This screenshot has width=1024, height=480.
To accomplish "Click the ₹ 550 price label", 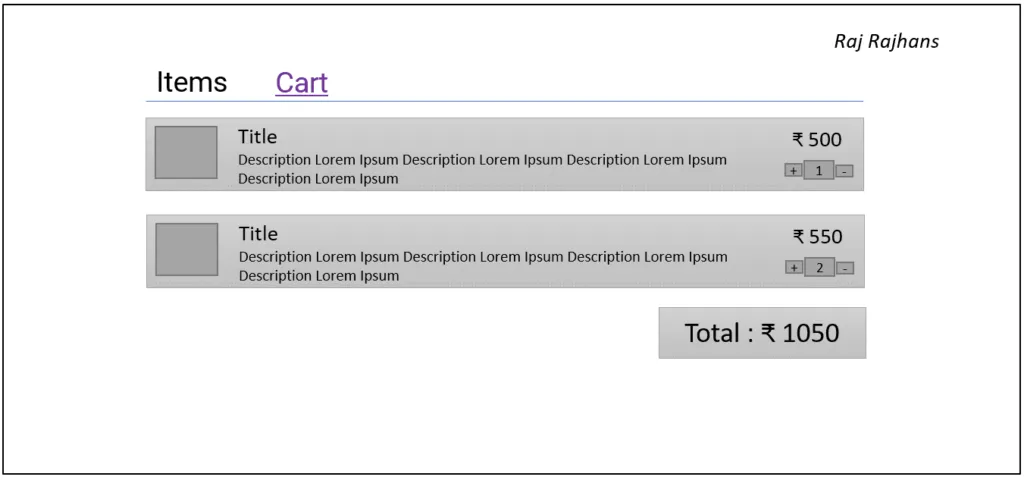I will click(818, 237).
